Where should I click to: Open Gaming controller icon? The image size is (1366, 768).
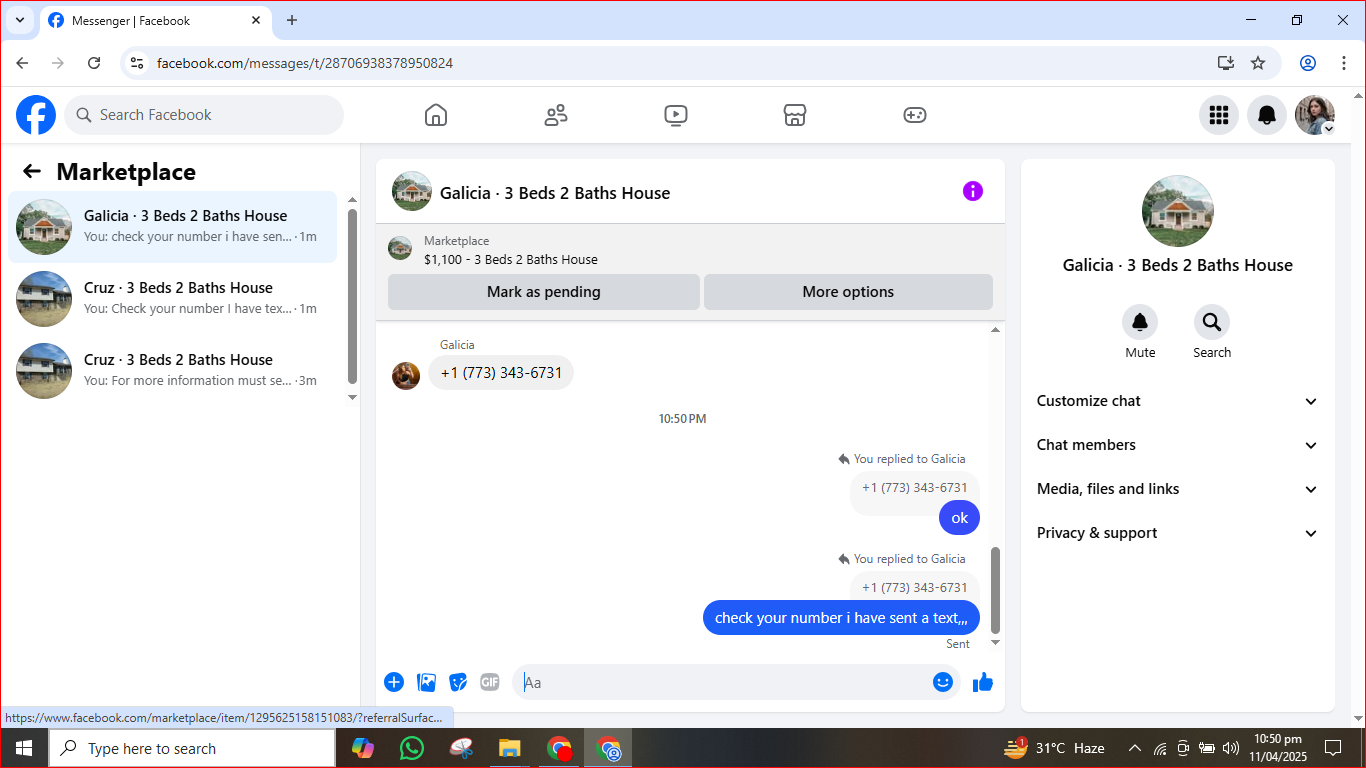(915, 115)
